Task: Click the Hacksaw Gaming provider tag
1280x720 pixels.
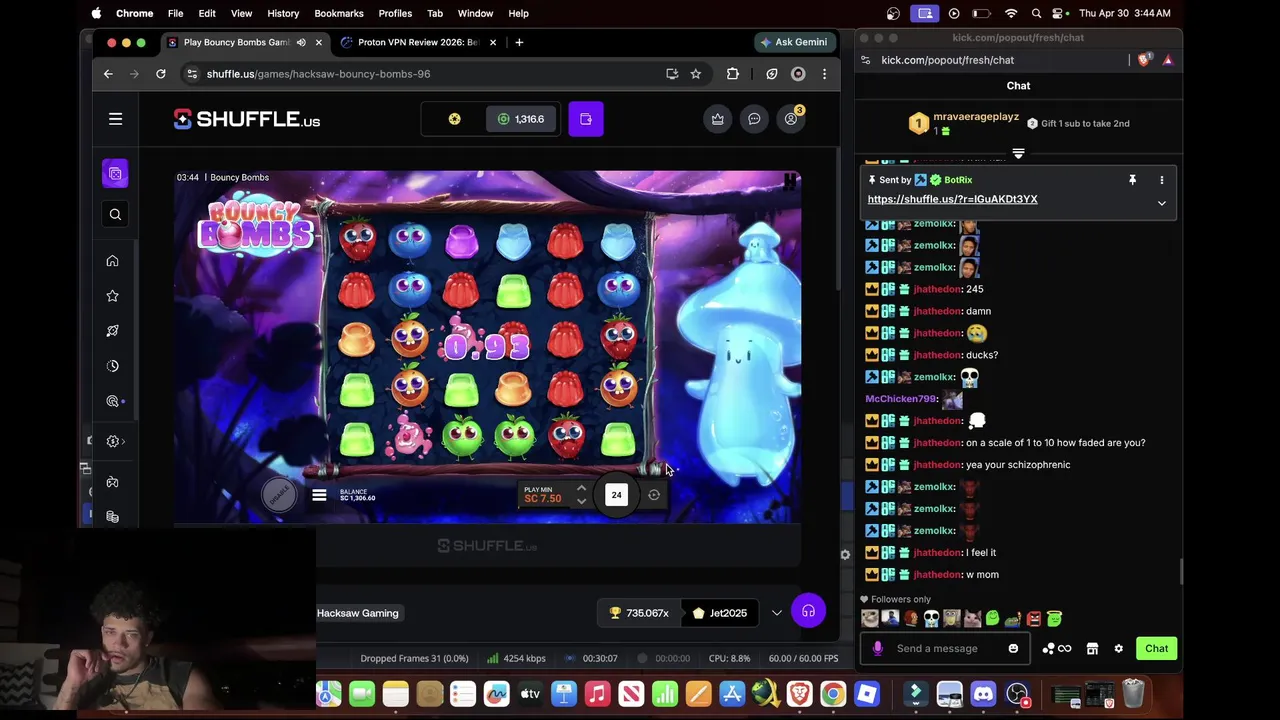Action: [357, 613]
